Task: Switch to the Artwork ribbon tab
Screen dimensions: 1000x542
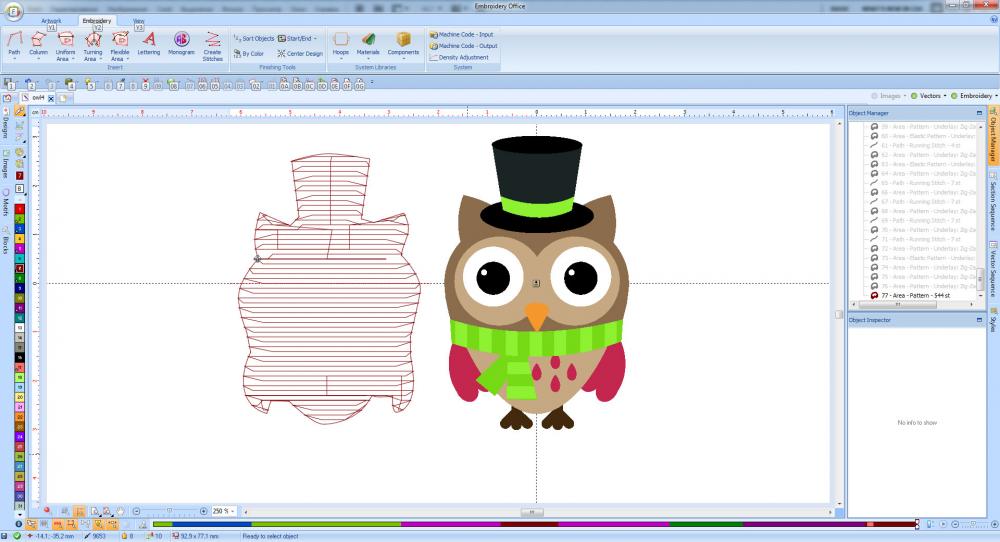Action: click(x=51, y=19)
